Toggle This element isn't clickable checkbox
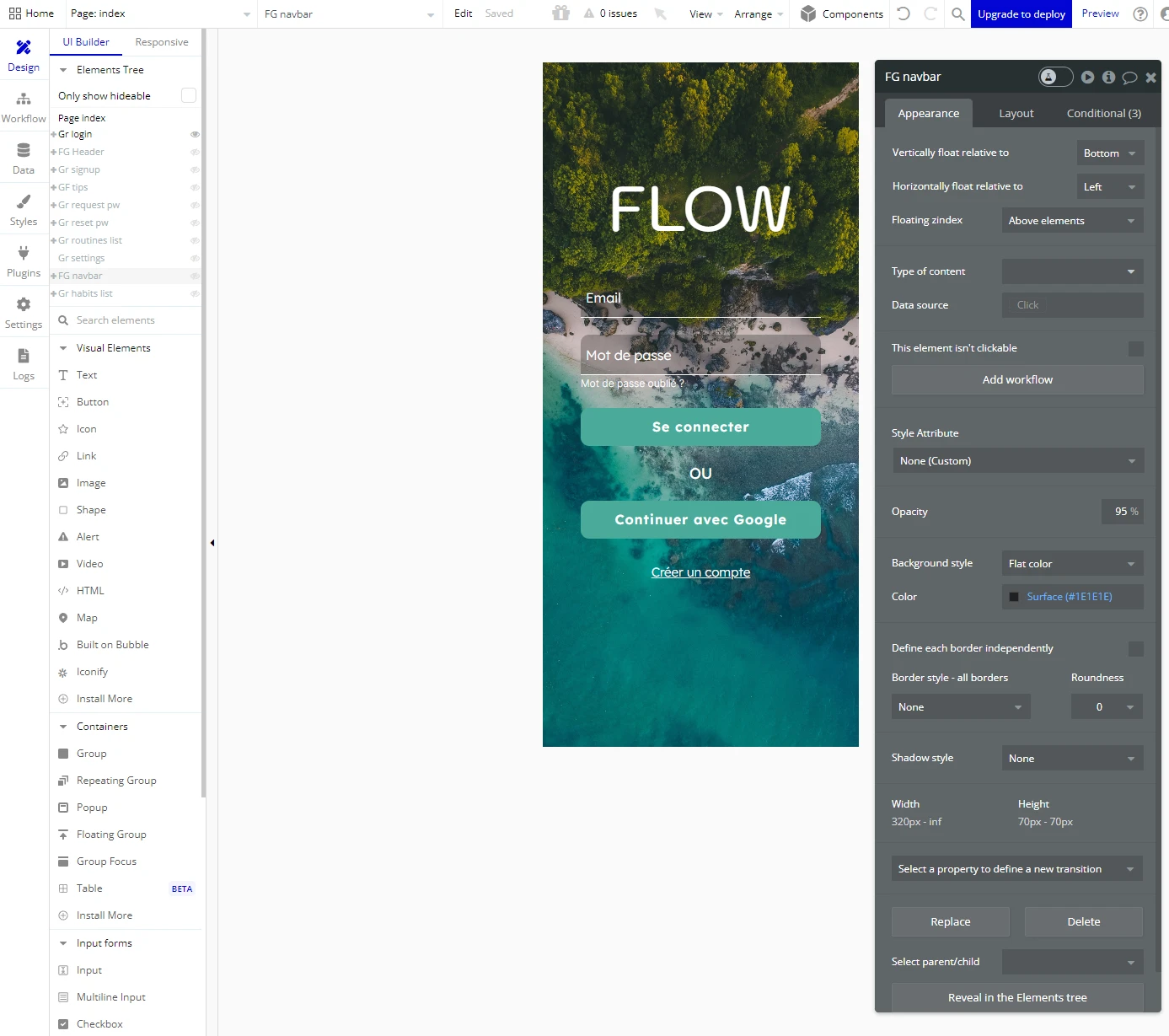The image size is (1169, 1036). pyautogui.click(x=1136, y=348)
